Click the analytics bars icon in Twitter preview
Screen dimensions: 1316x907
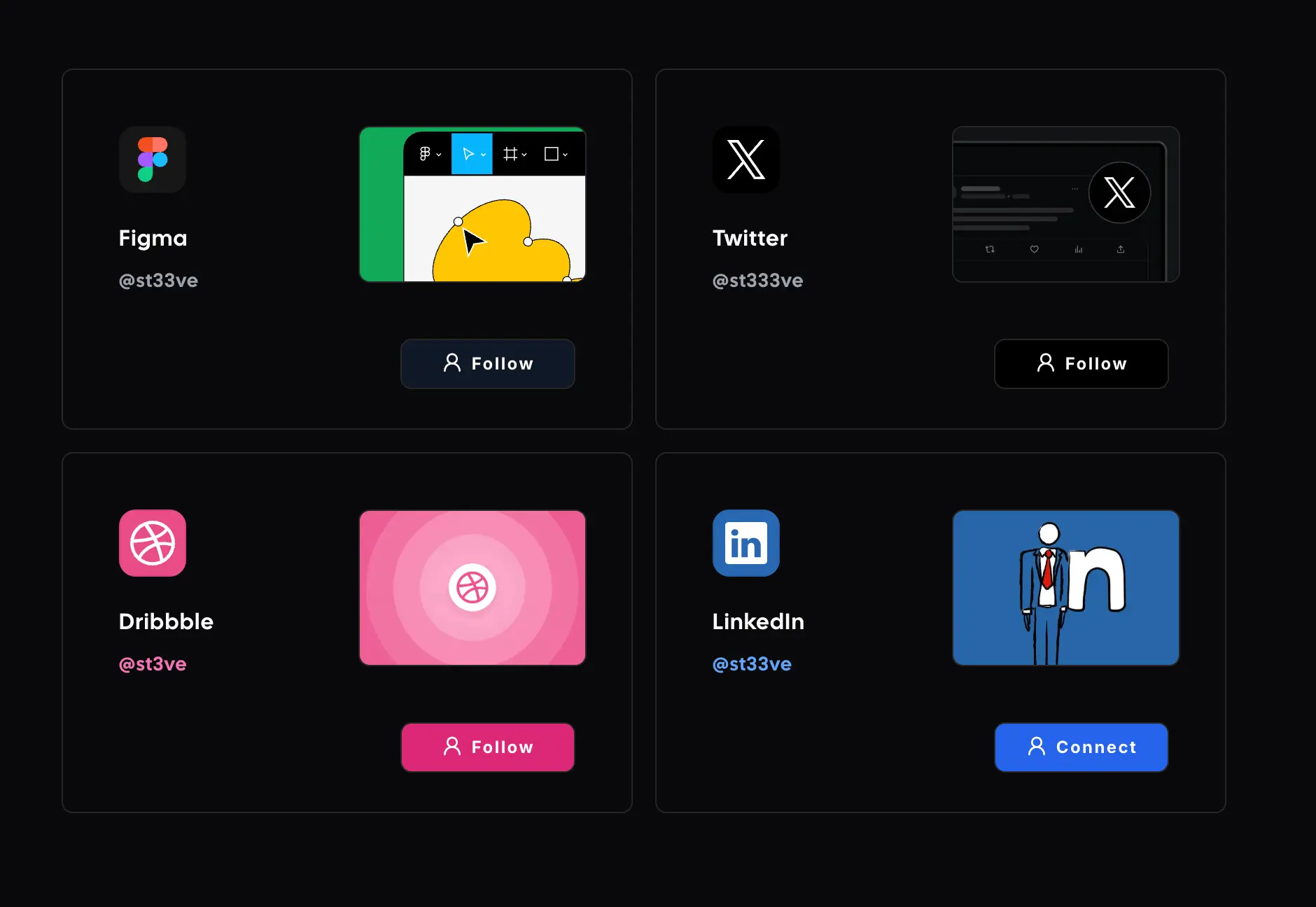tap(1078, 249)
